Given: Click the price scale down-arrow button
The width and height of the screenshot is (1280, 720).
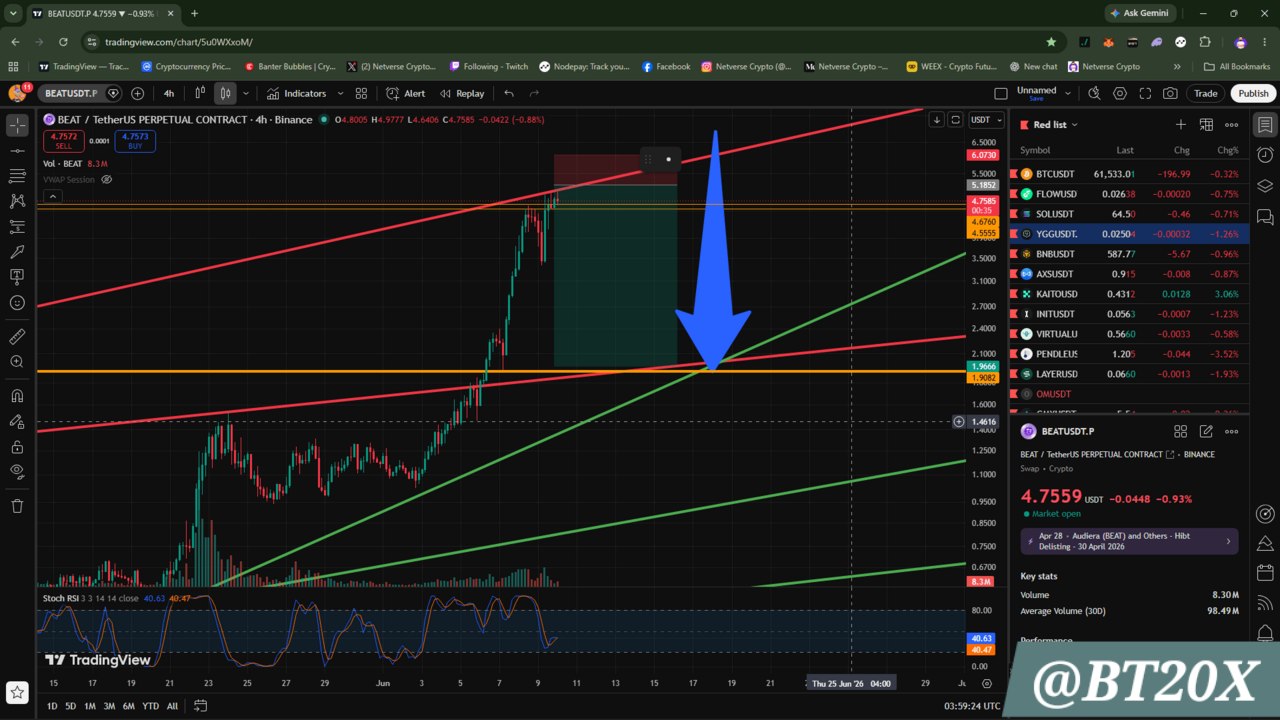Looking at the screenshot, I should (x=936, y=120).
